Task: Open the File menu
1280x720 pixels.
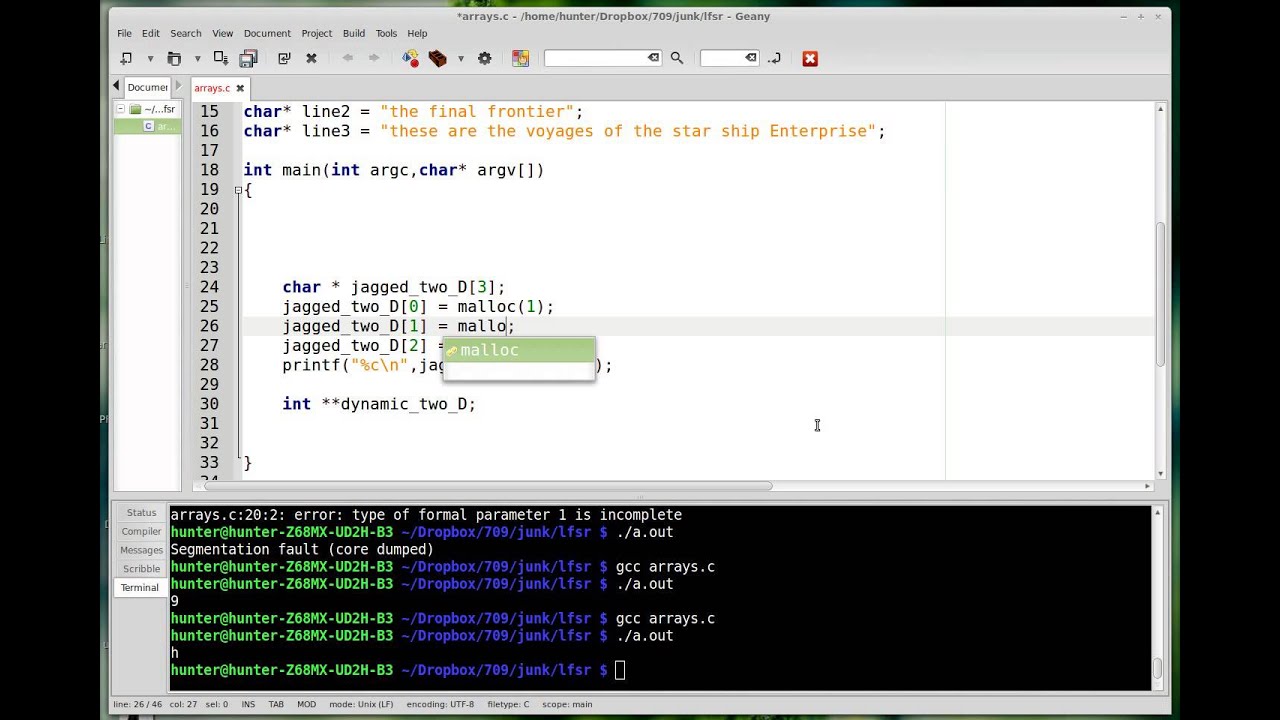Action: (124, 33)
